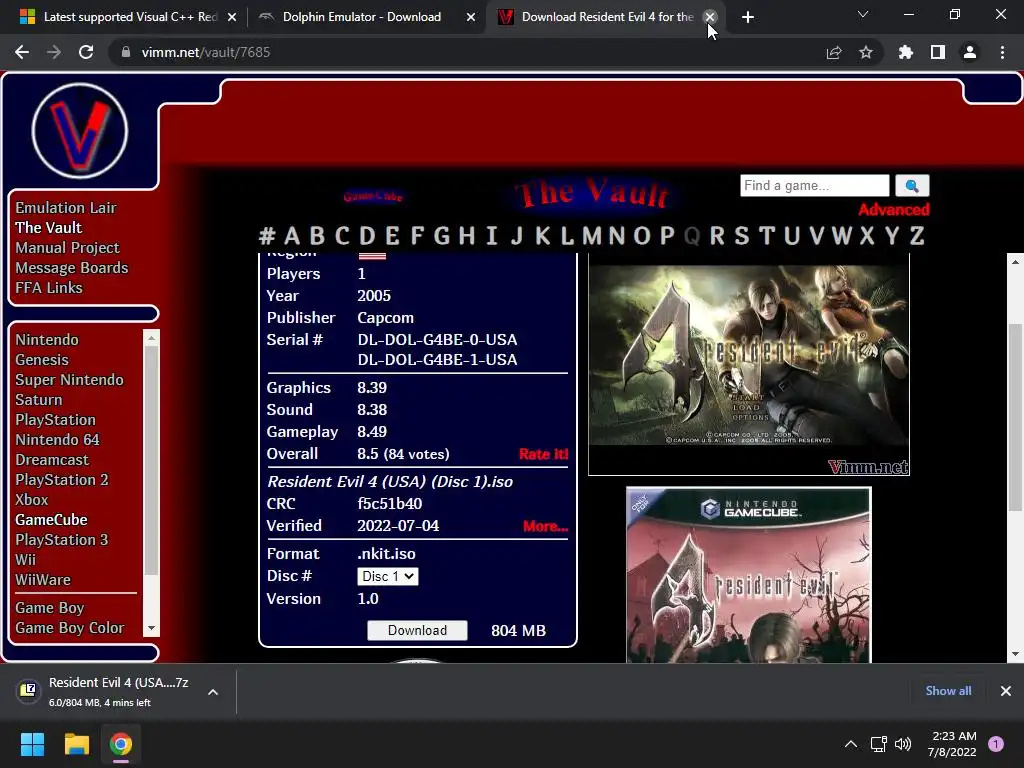Select Game Boy Color in the system list
Viewport: 1024px width, 768px height.
pos(70,628)
